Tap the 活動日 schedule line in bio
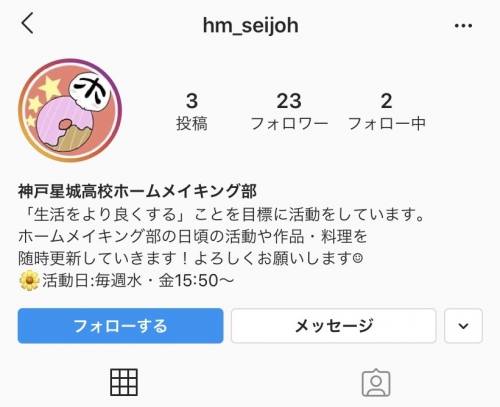This screenshot has width=500, height=407. 127,280
